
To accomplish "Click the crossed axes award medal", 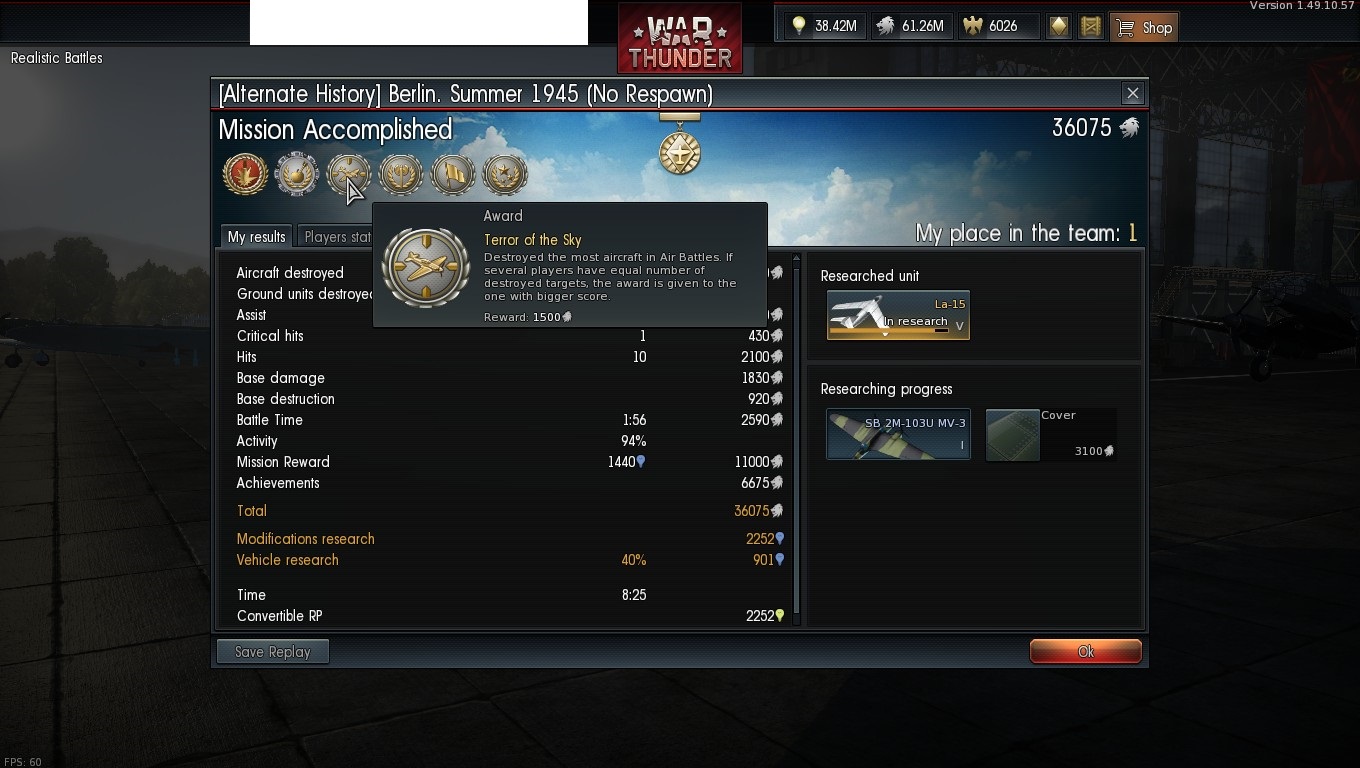I will point(401,174).
